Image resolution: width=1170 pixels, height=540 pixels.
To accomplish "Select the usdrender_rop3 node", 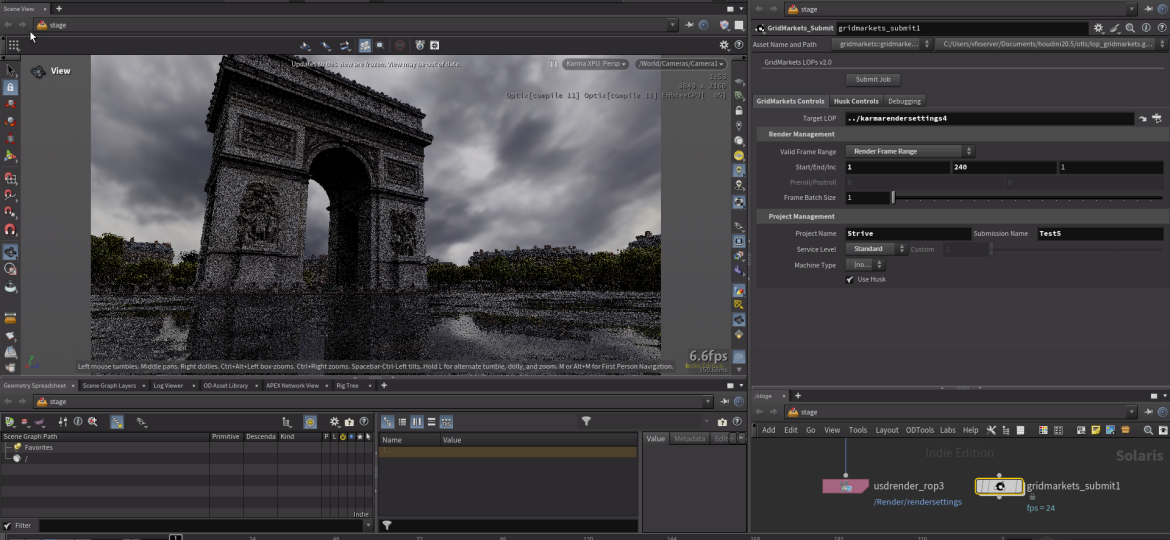I will [846, 486].
